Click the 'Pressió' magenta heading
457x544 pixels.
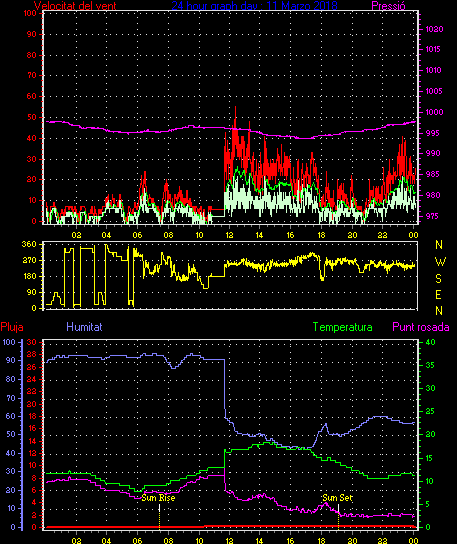click(x=388, y=6)
